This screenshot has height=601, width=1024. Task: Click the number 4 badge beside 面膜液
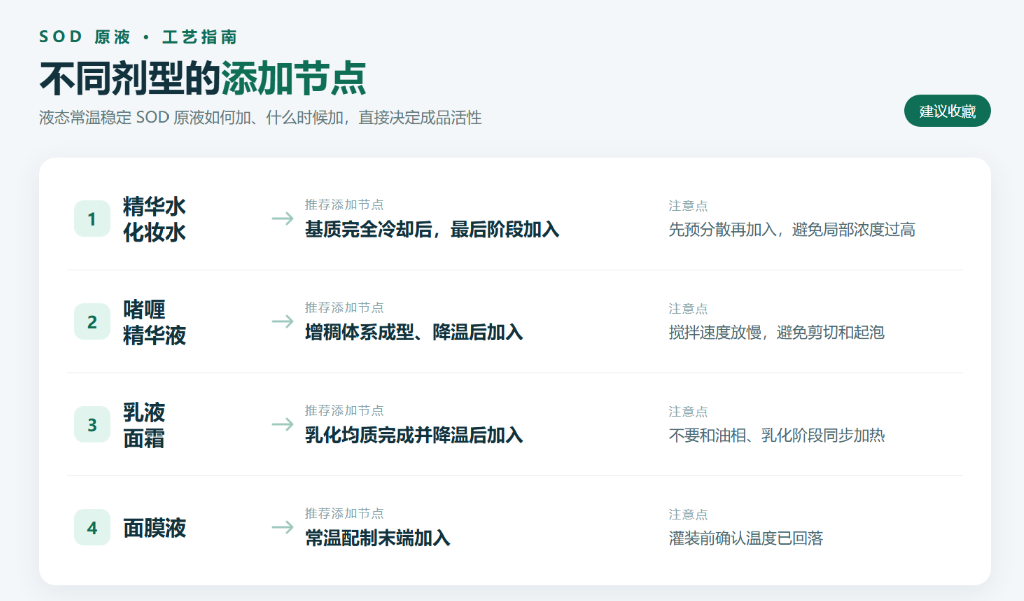[x=92, y=527]
